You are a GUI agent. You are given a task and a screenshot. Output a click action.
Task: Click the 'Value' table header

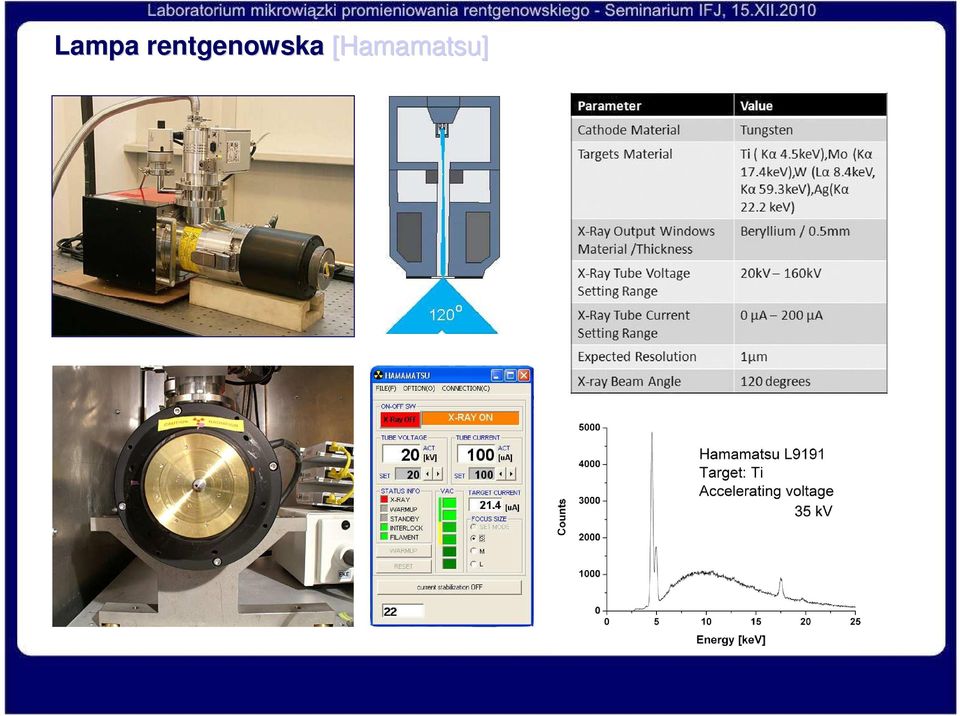(811, 105)
